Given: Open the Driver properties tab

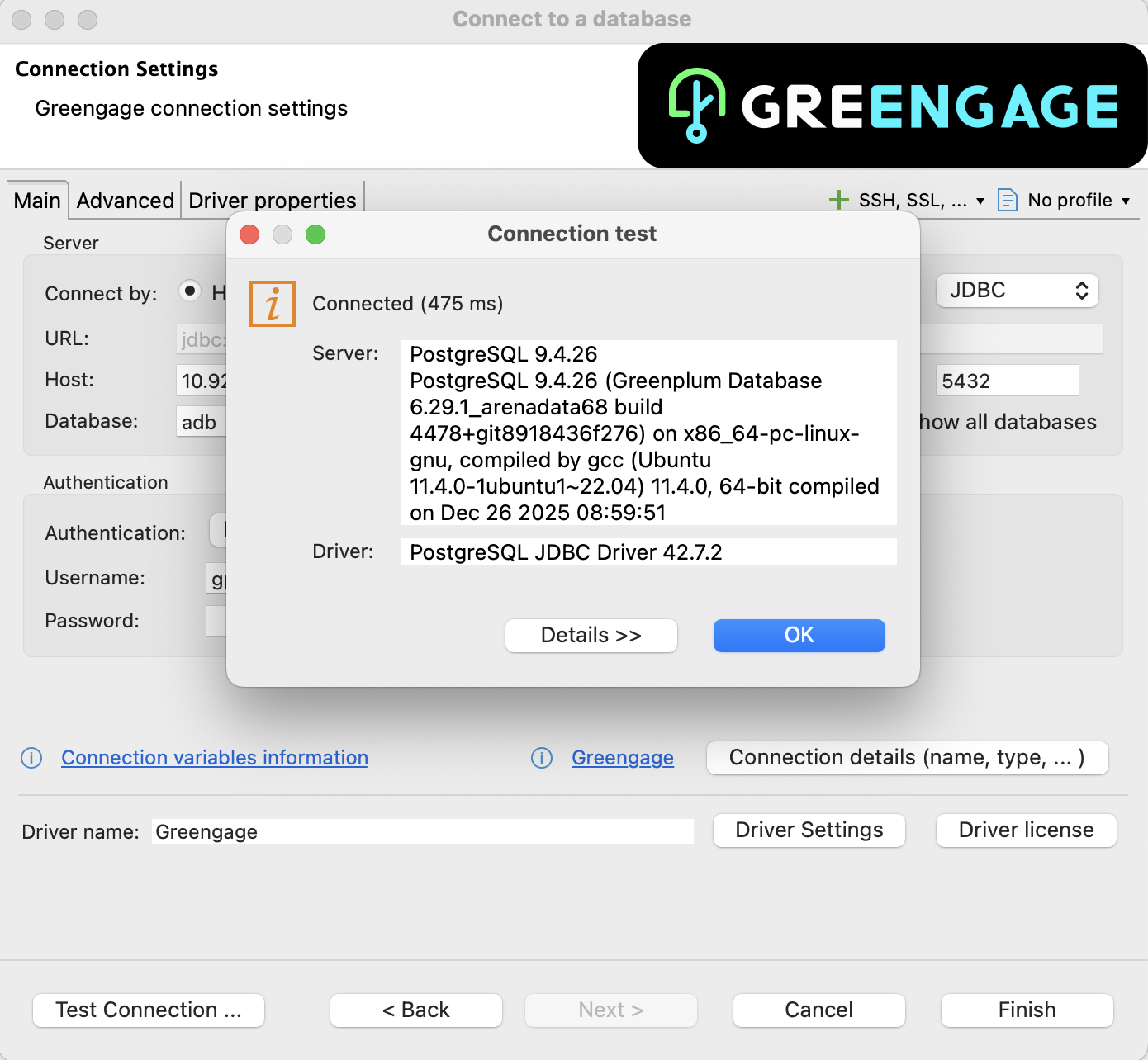Looking at the screenshot, I should click(x=272, y=201).
